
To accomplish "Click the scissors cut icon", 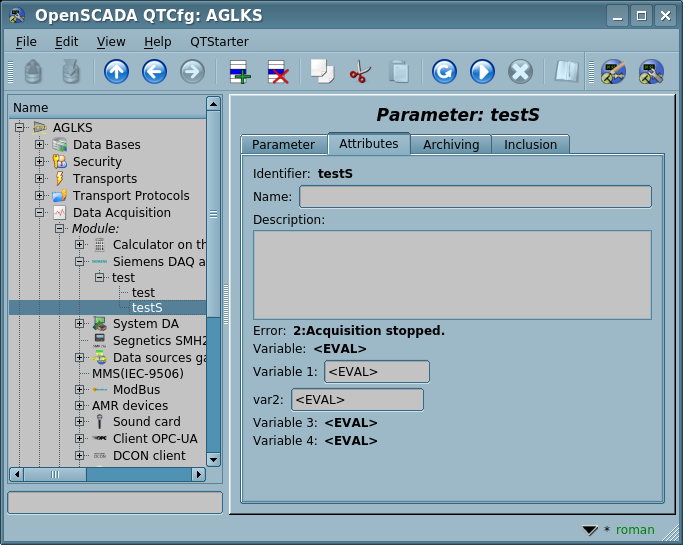I will pyautogui.click(x=360, y=72).
